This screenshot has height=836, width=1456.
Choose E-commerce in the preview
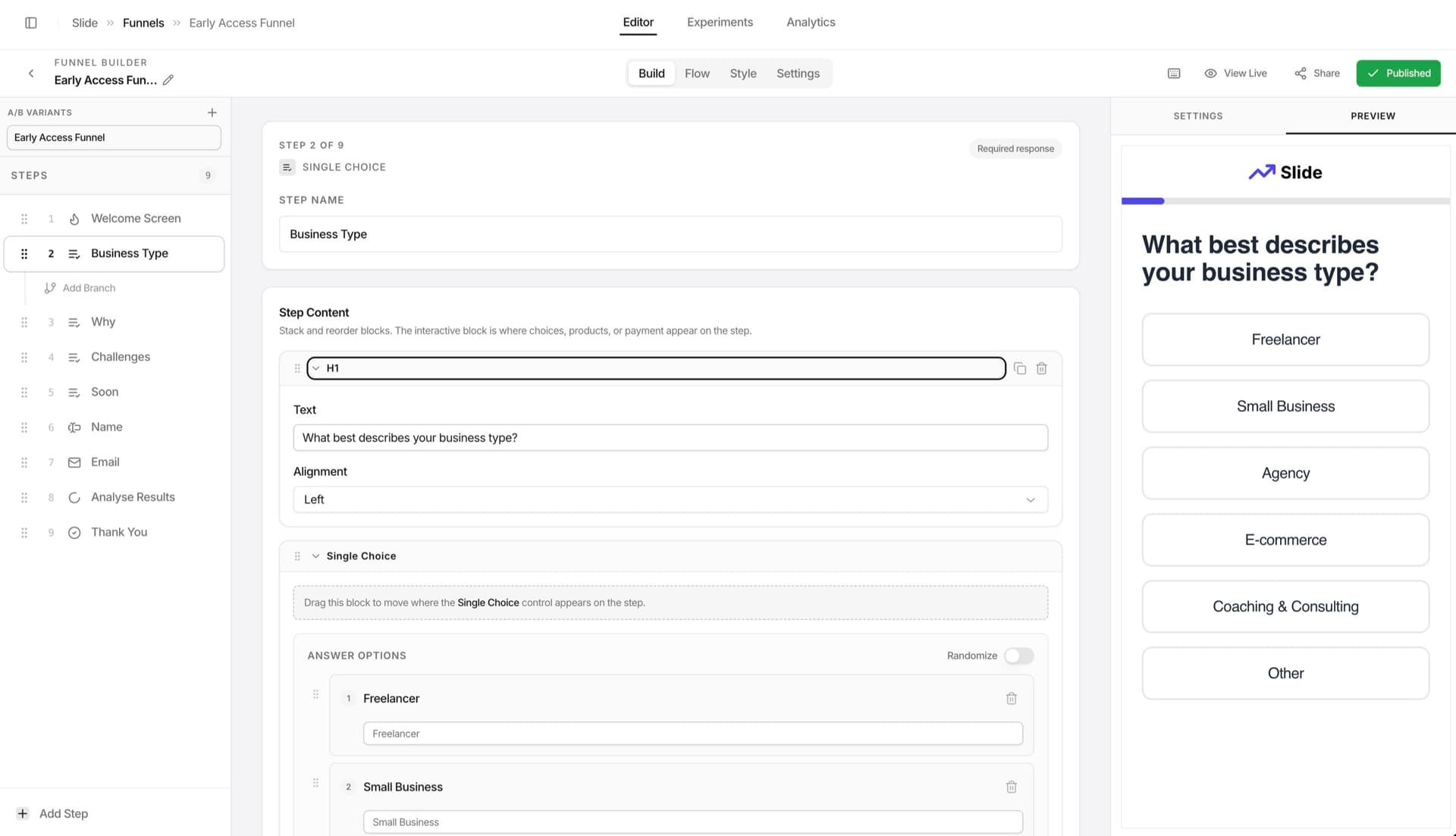coord(1285,540)
